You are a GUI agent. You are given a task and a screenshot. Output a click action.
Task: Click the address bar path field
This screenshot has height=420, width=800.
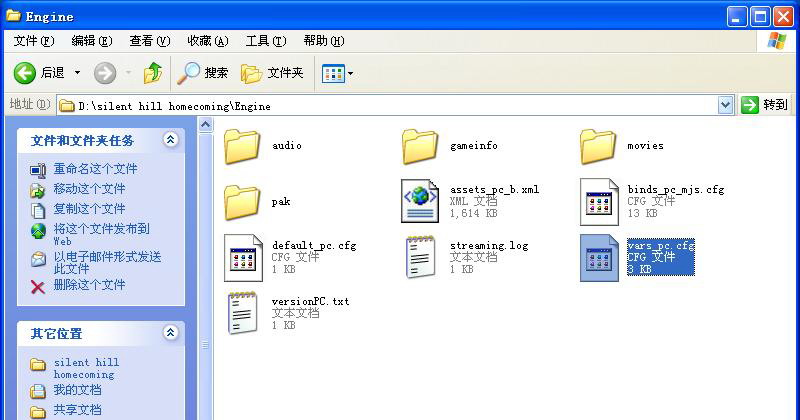388,106
